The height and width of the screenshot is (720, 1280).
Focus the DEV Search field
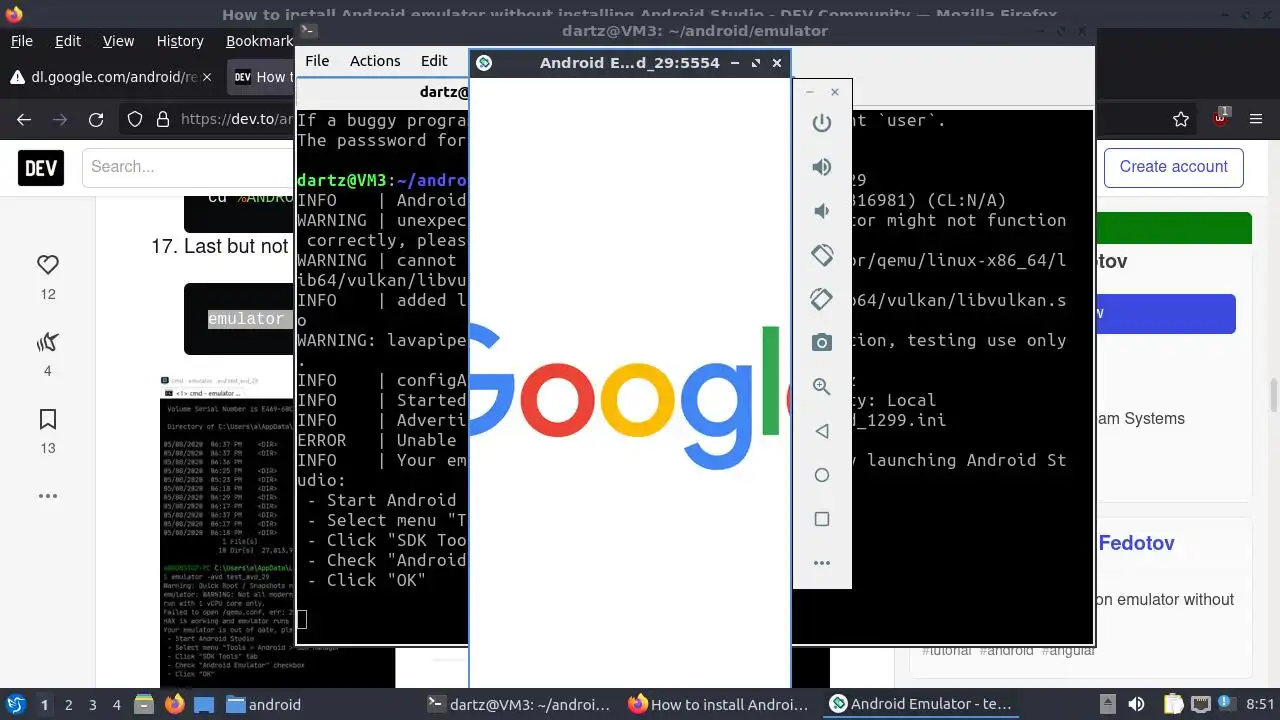pyautogui.click(x=190, y=167)
